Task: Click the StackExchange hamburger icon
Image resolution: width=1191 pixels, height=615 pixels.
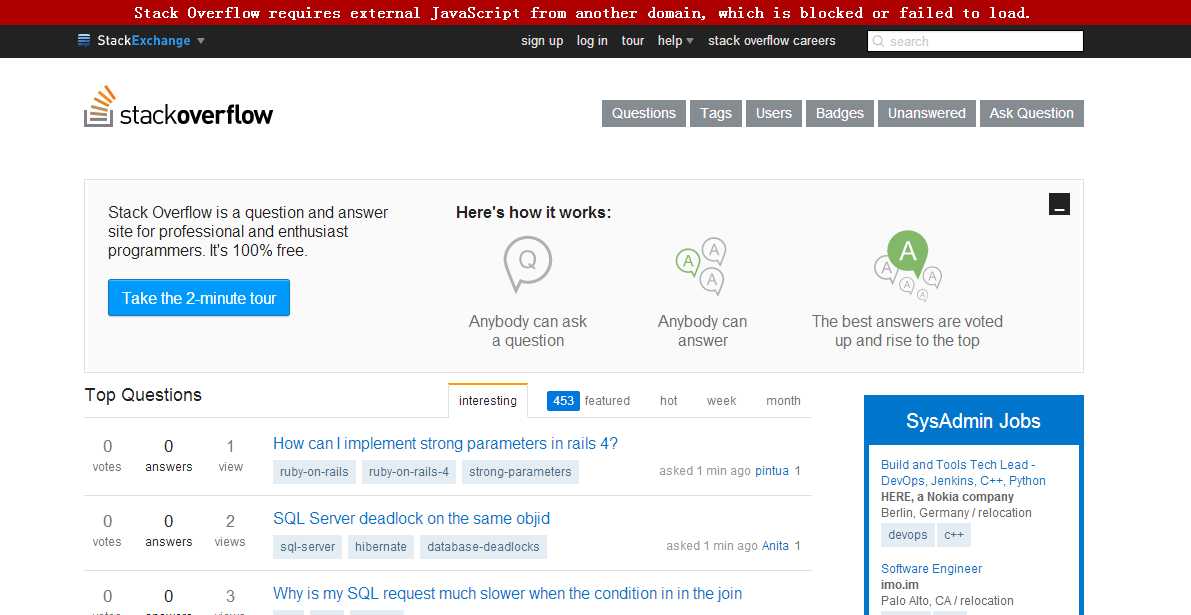Action: pyautogui.click(x=84, y=40)
